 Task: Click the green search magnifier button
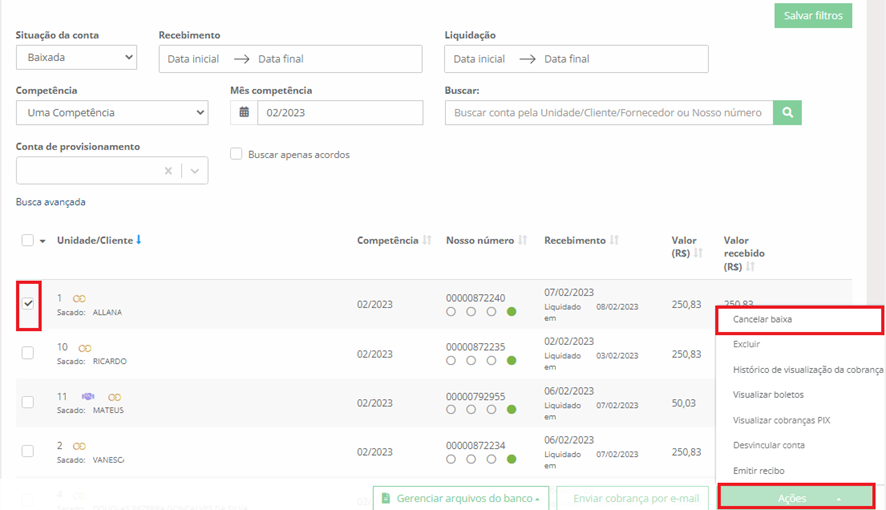tap(787, 112)
